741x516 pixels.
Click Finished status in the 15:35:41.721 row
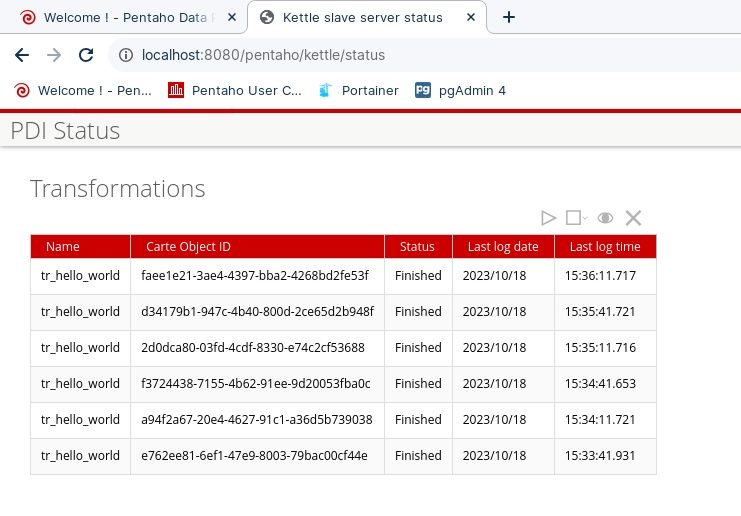point(418,311)
